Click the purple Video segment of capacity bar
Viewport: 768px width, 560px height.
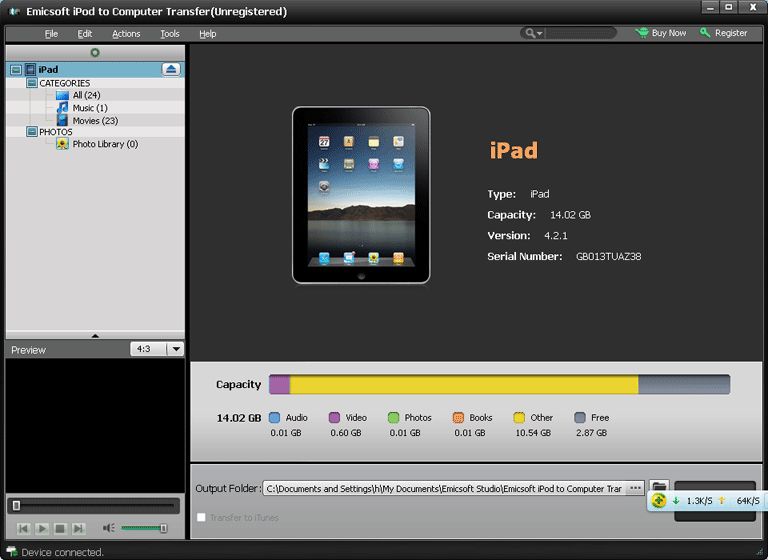[x=280, y=385]
